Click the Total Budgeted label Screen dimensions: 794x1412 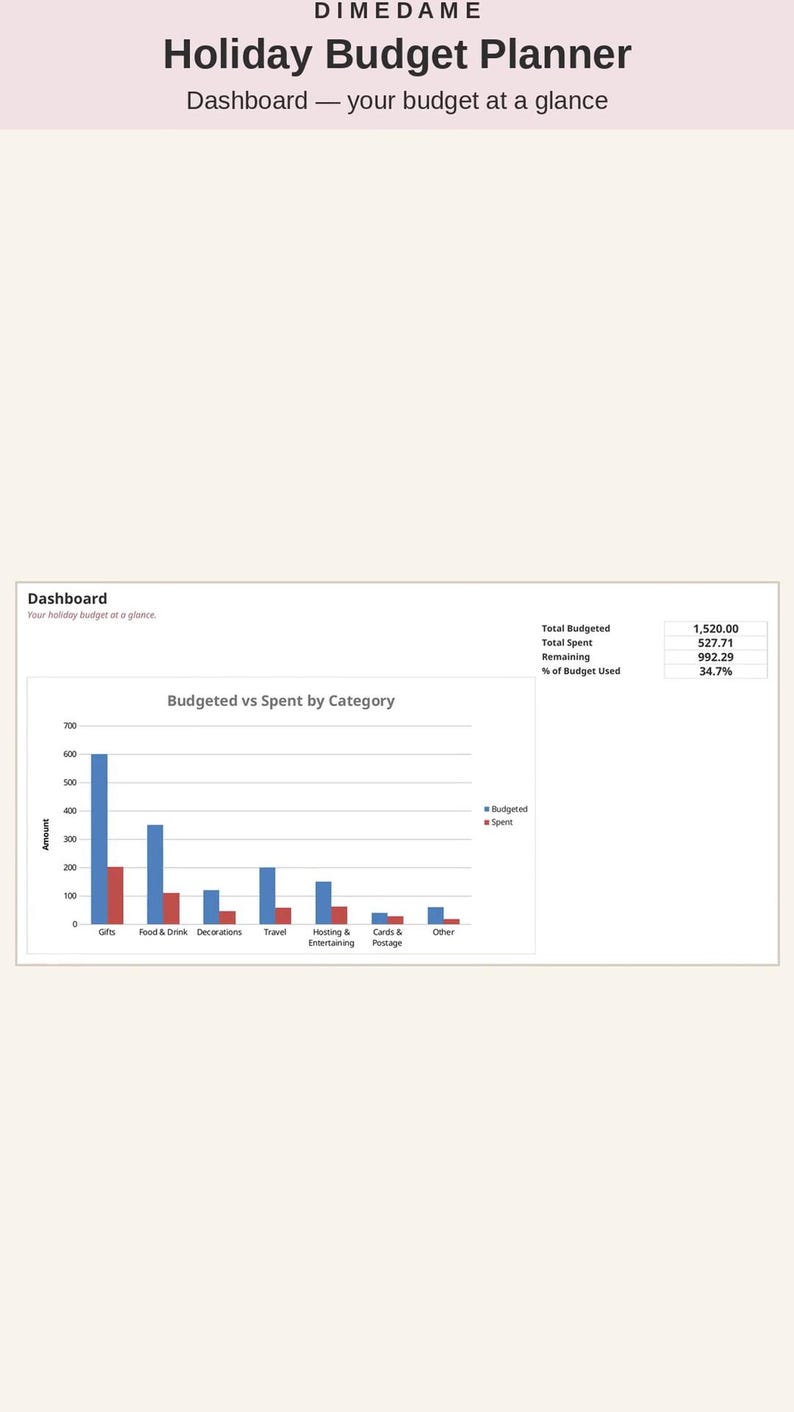pyautogui.click(x=576, y=629)
